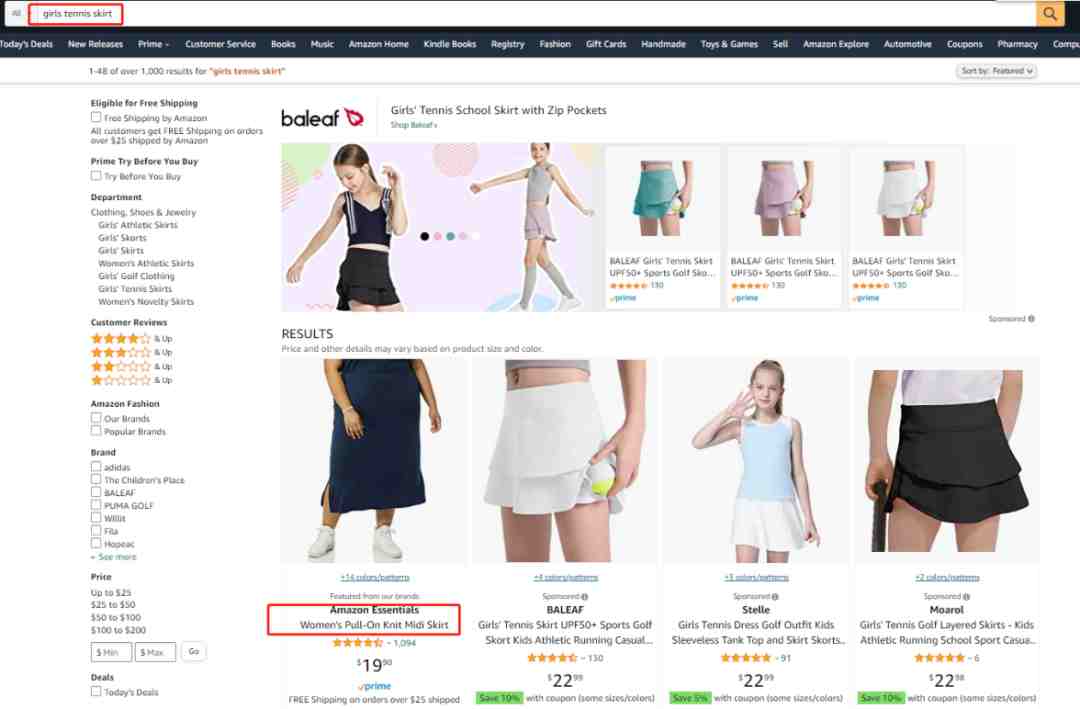Viewport: 1080px width, 709px height.
Task: Click Sponsored info icon above BALEAF result
Action: (x=585, y=597)
